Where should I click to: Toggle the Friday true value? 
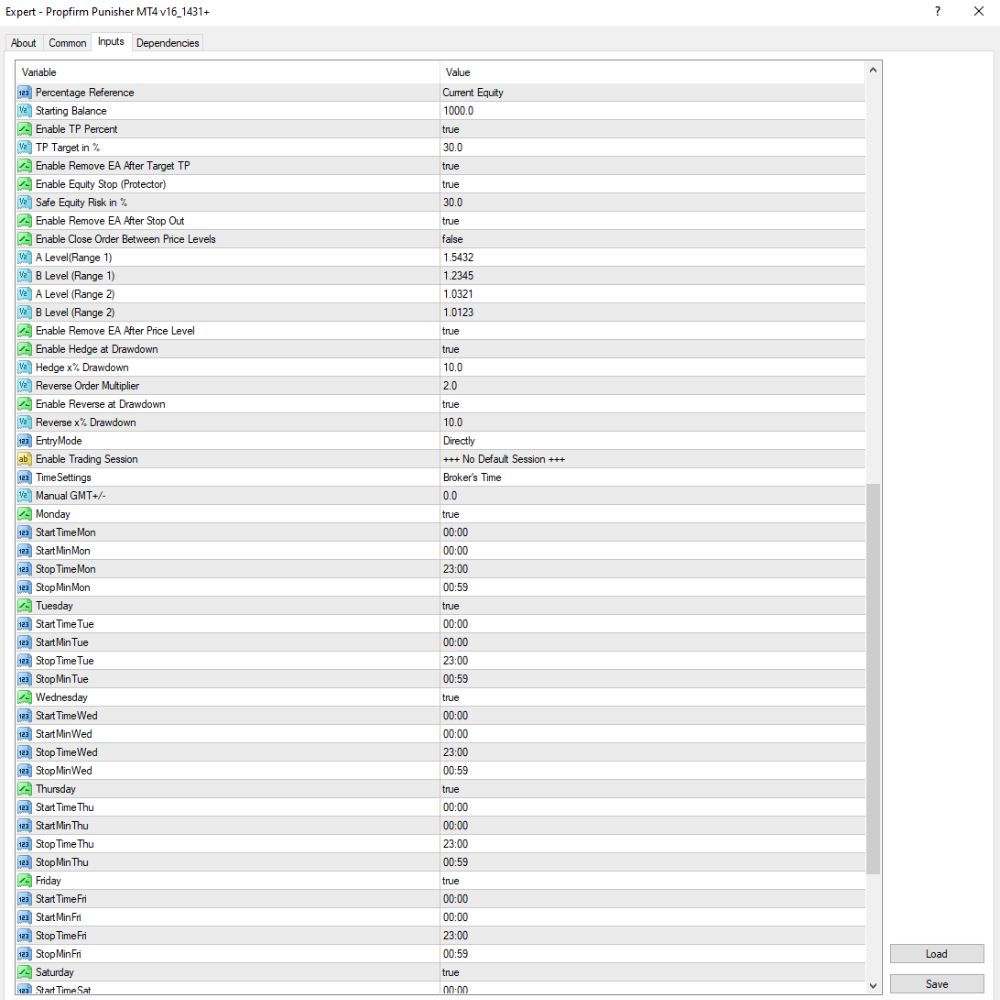pos(652,881)
